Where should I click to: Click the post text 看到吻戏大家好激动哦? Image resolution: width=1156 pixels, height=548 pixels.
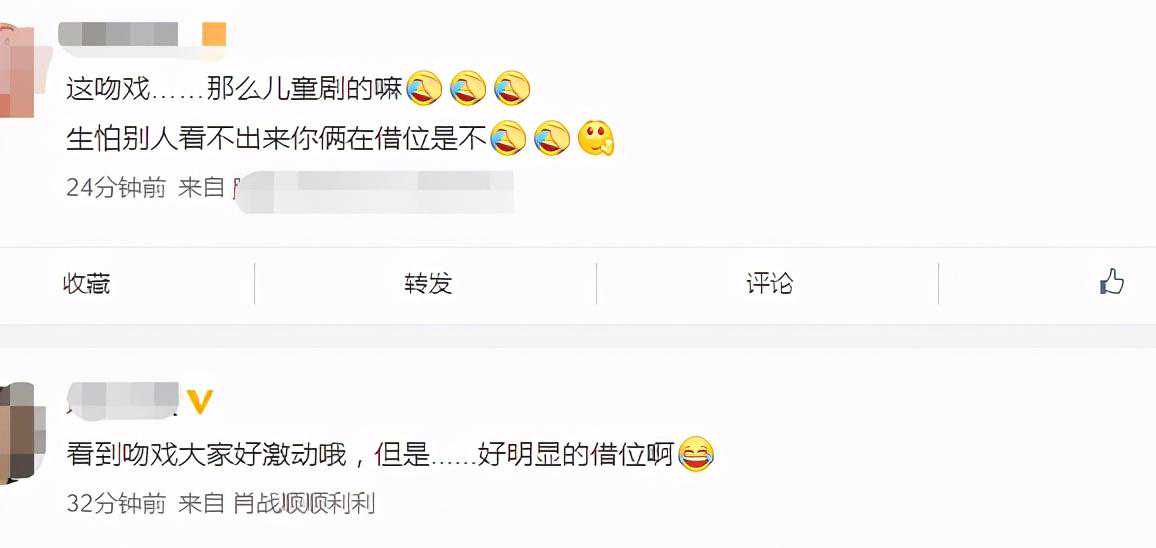tap(206, 455)
